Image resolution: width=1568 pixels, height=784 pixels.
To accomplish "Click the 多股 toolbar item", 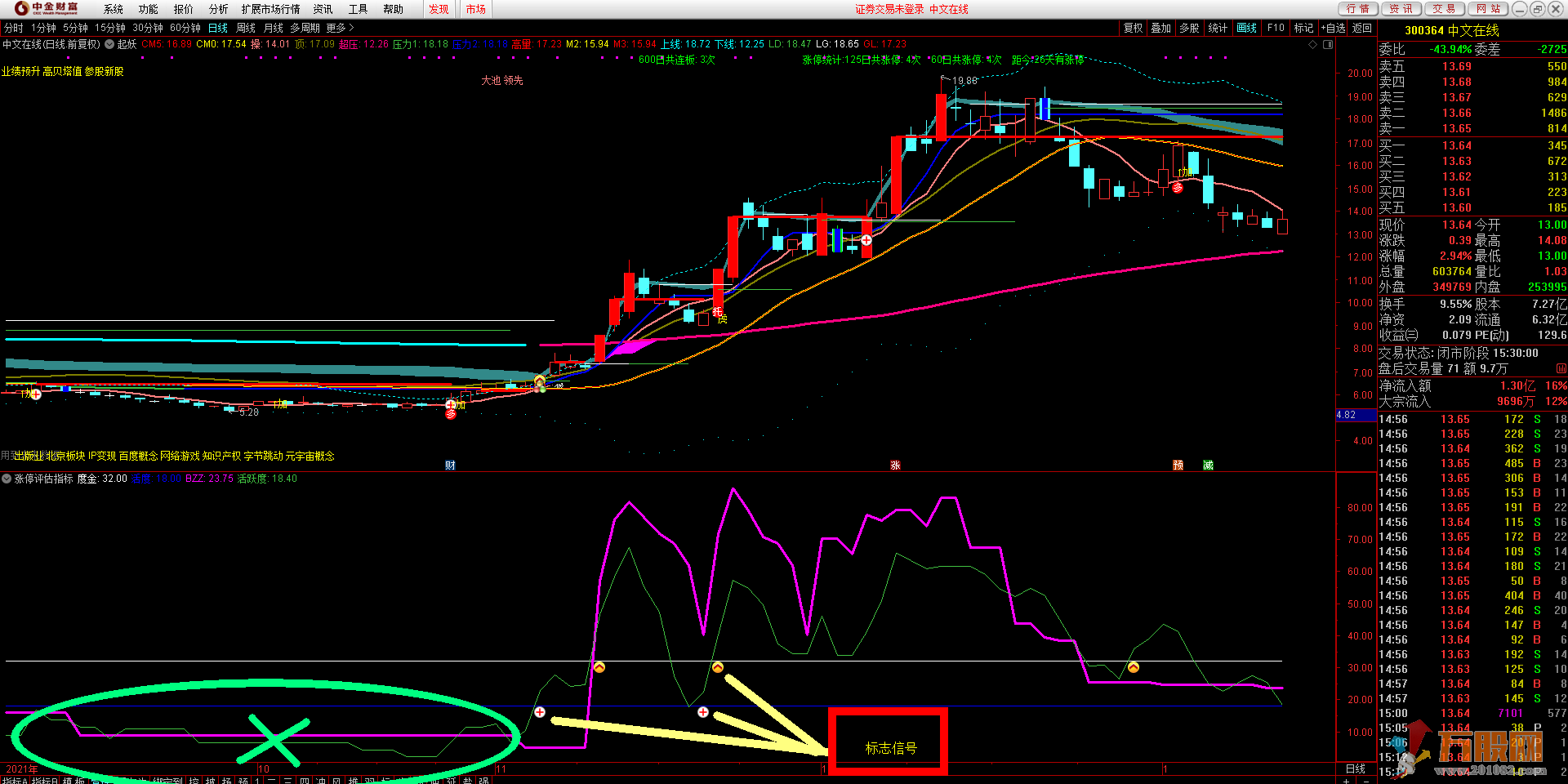I will click(1189, 28).
